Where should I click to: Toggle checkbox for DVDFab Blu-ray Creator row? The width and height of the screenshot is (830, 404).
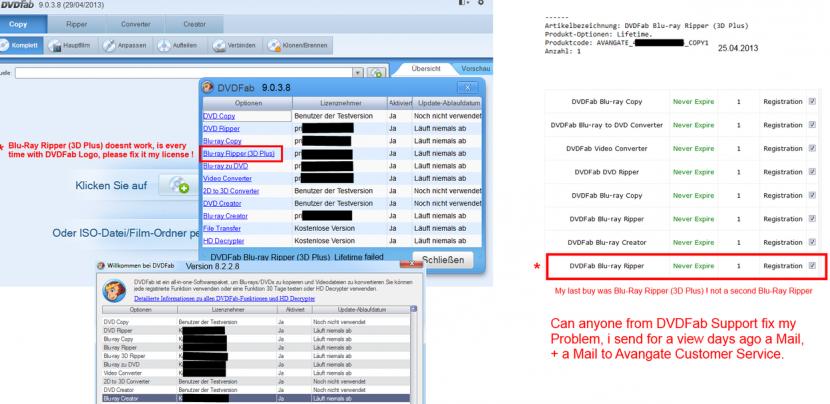tap(812, 242)
